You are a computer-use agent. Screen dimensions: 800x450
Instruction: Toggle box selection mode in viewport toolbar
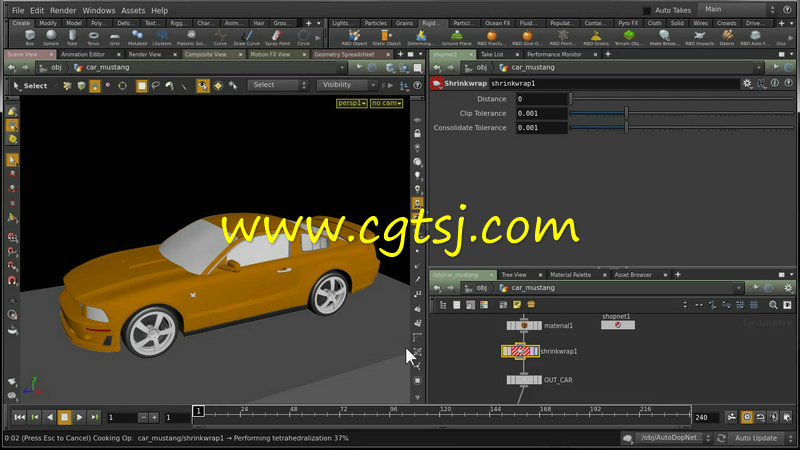tap(141, 86)
